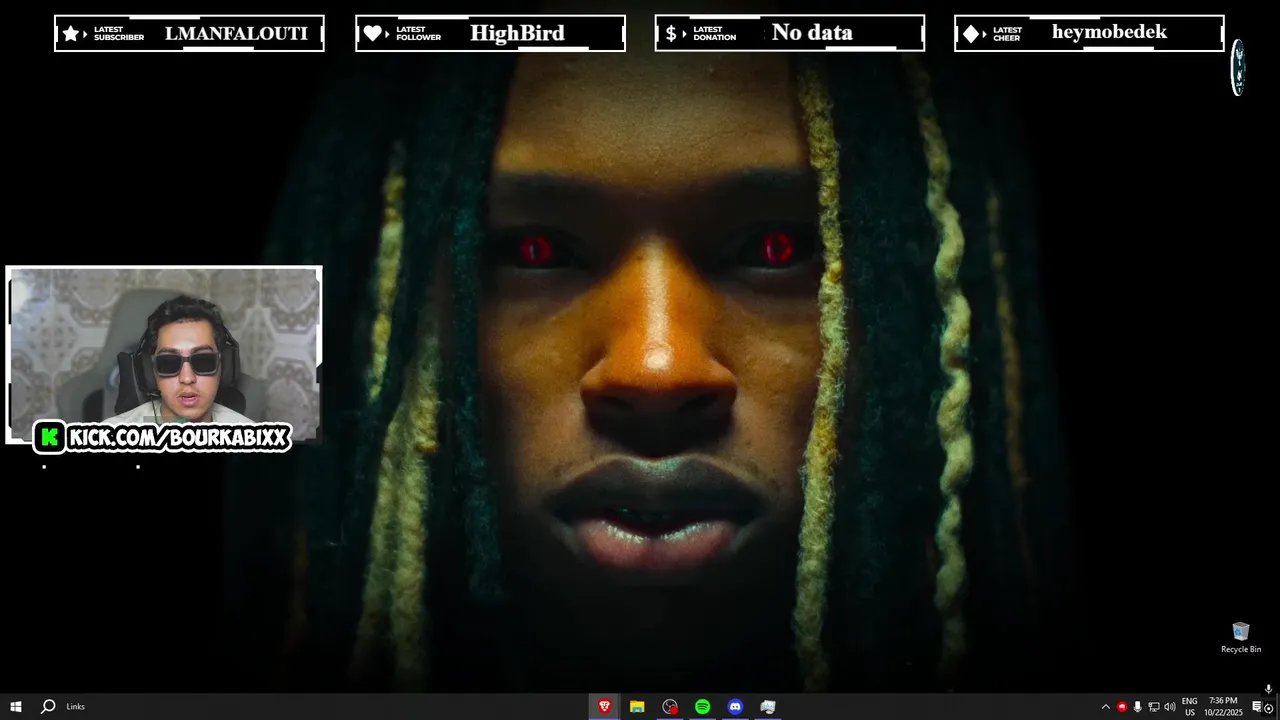Click the oval floating widget at top-right
Screen dimensions: 1280x720
1238,68
